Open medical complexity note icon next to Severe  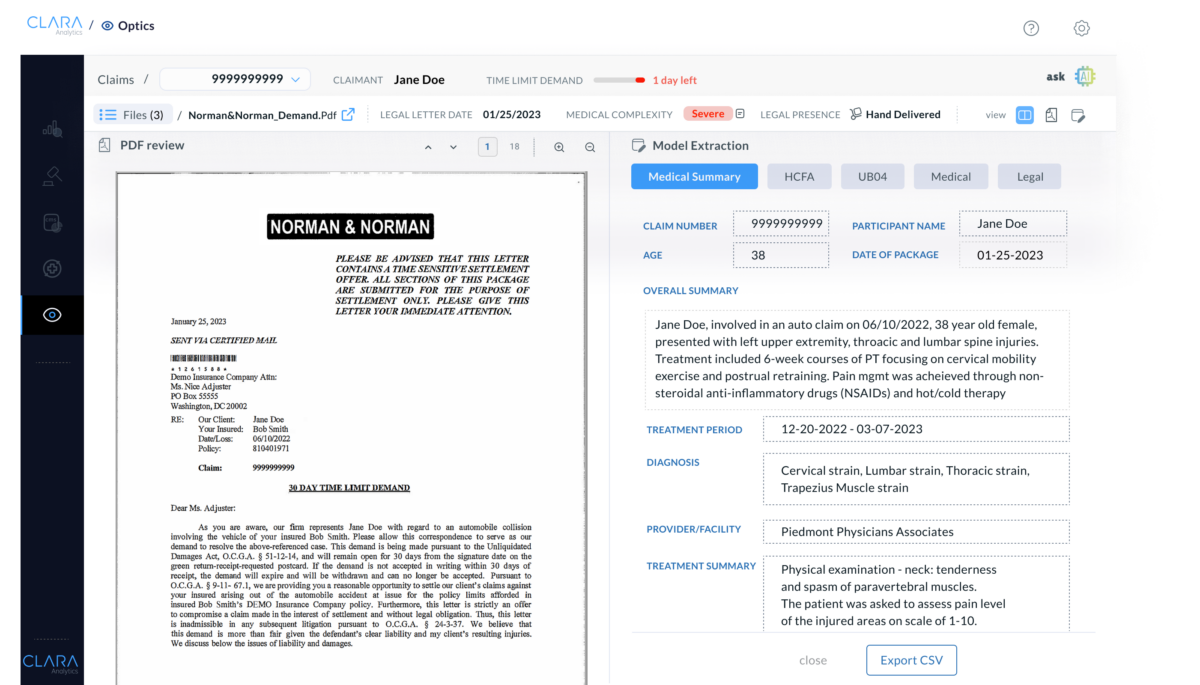coord(740,114)
